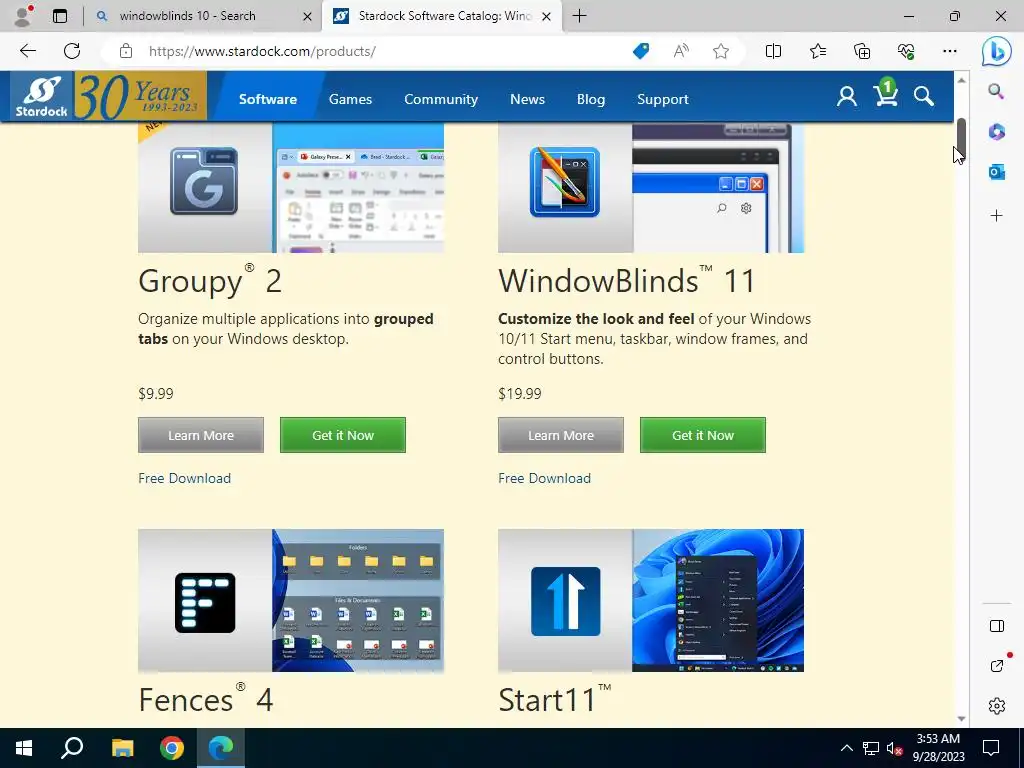Add sidebar app with plus icon

point(996,216)
